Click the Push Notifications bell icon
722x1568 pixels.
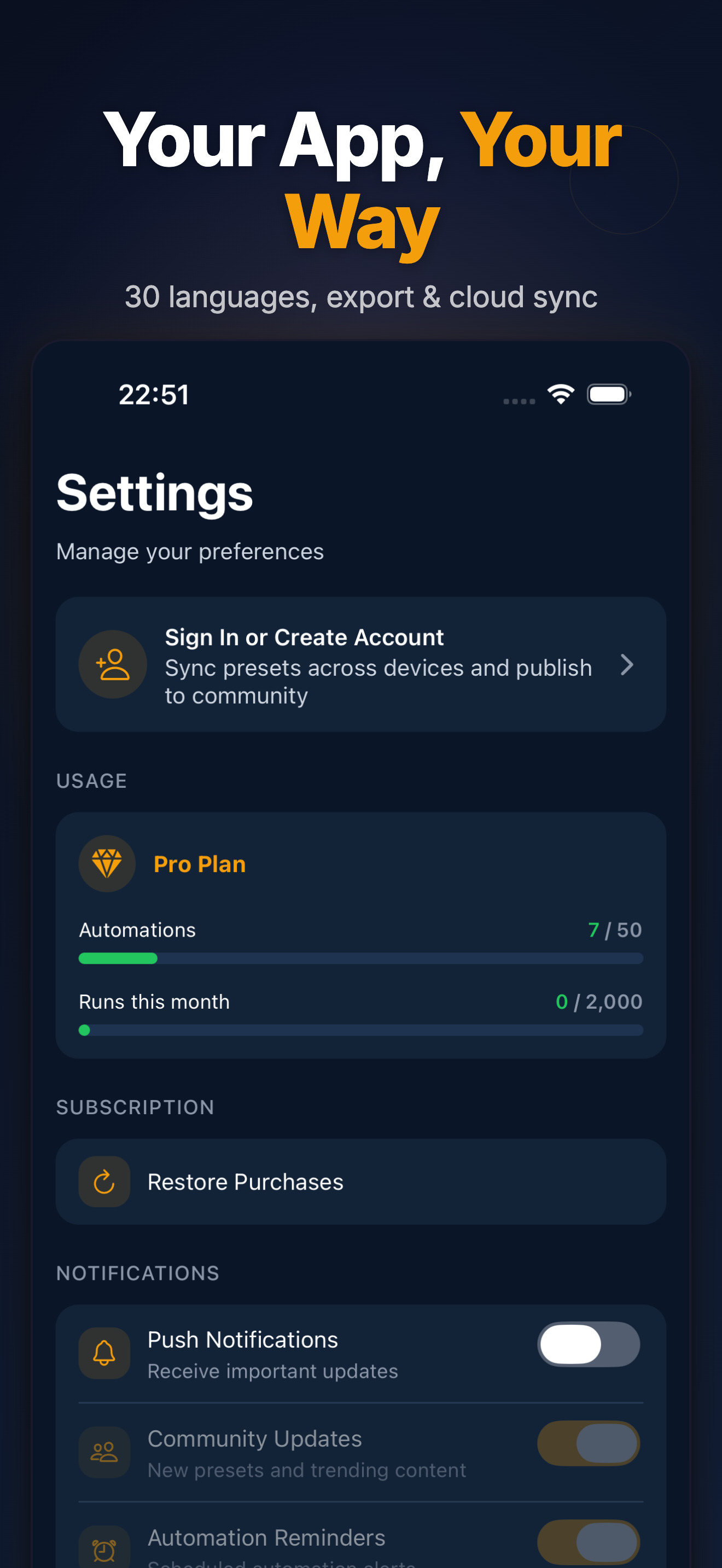pyautogui.click(x=104, y=1353)
